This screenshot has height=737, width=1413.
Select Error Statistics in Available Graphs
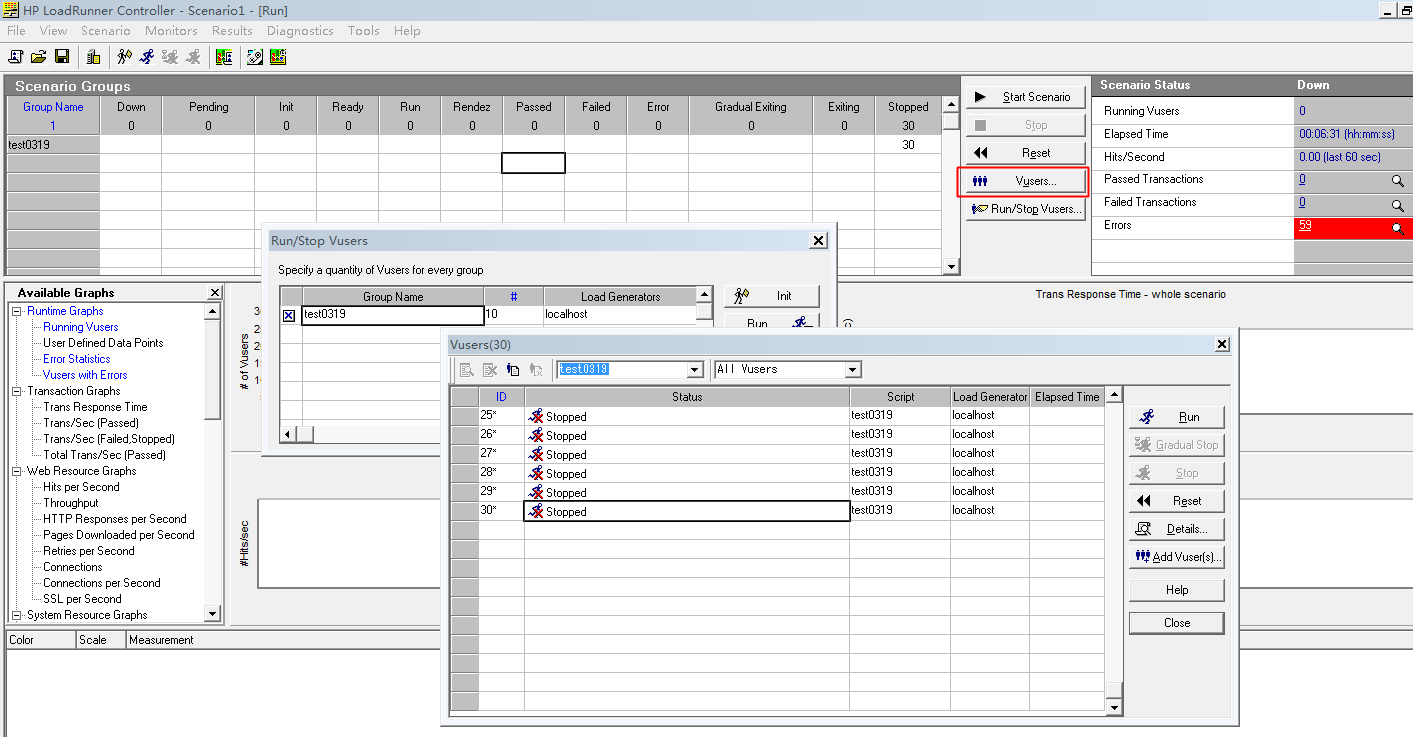[77, 359]
